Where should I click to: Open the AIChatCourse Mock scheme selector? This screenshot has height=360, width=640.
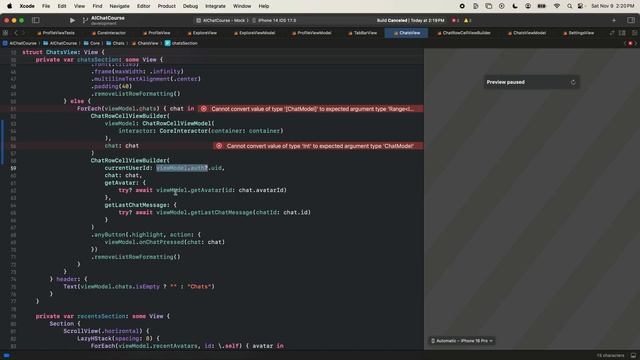tap(221, 20)
